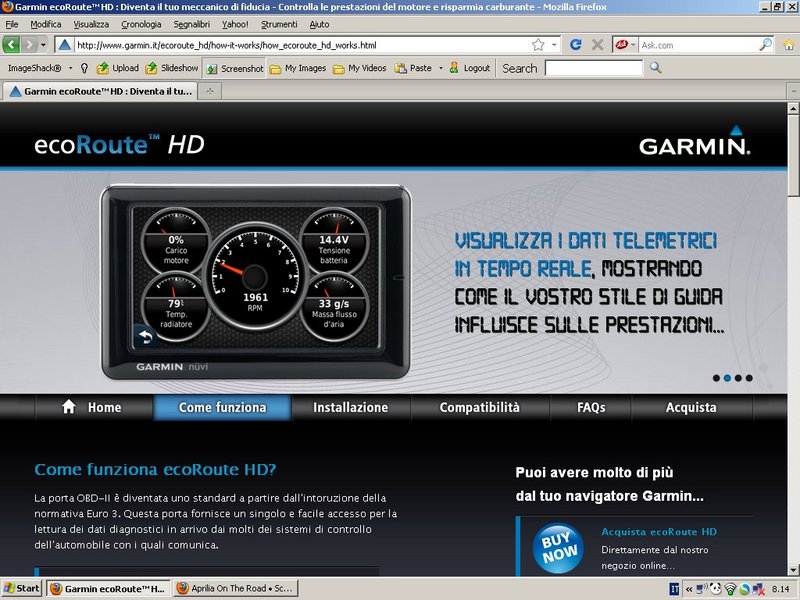
Task: Open the Cronologia menu
Action: pyautogui.click(x=141, y=24)
